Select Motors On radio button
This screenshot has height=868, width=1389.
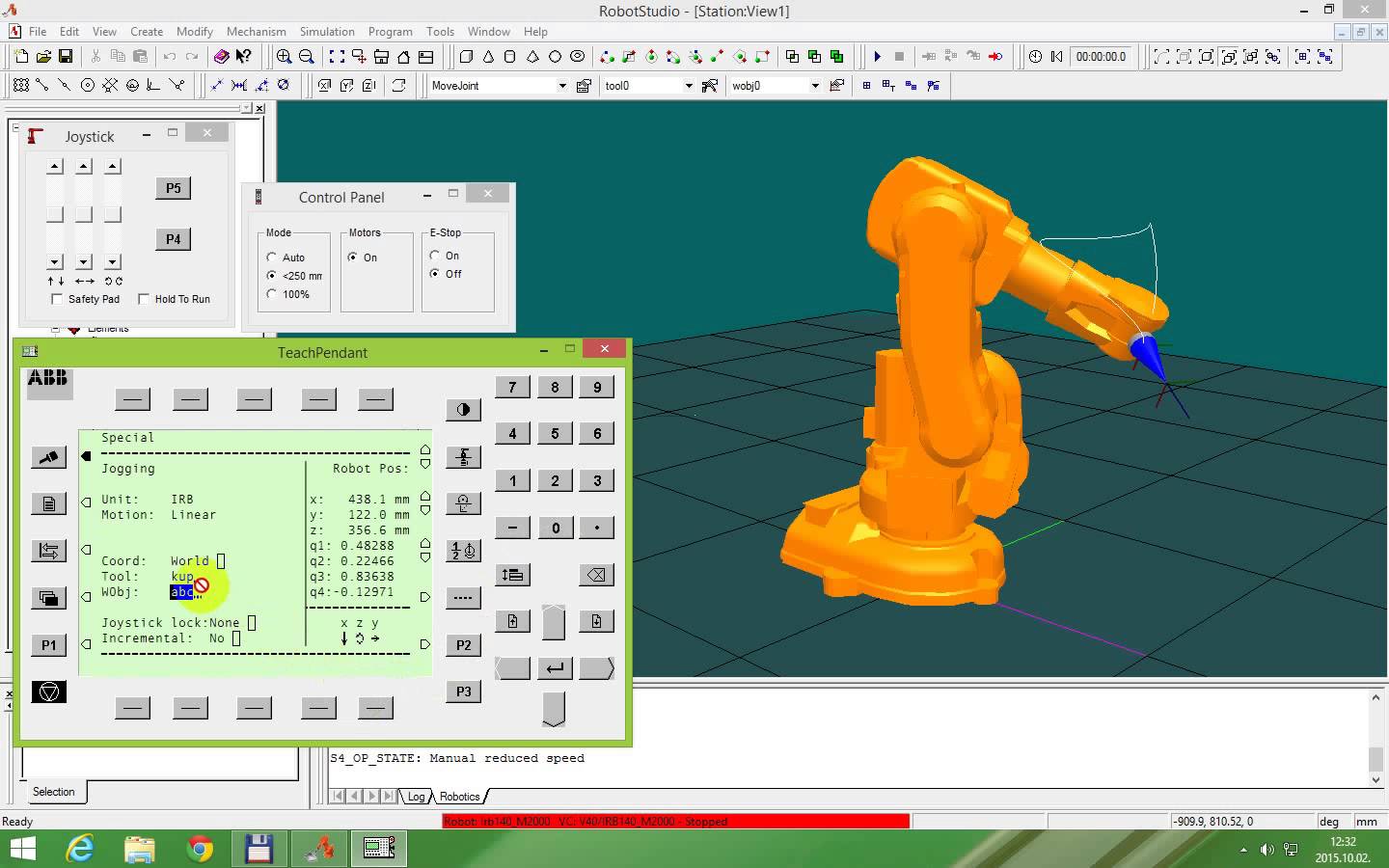(x=353, y=258)
